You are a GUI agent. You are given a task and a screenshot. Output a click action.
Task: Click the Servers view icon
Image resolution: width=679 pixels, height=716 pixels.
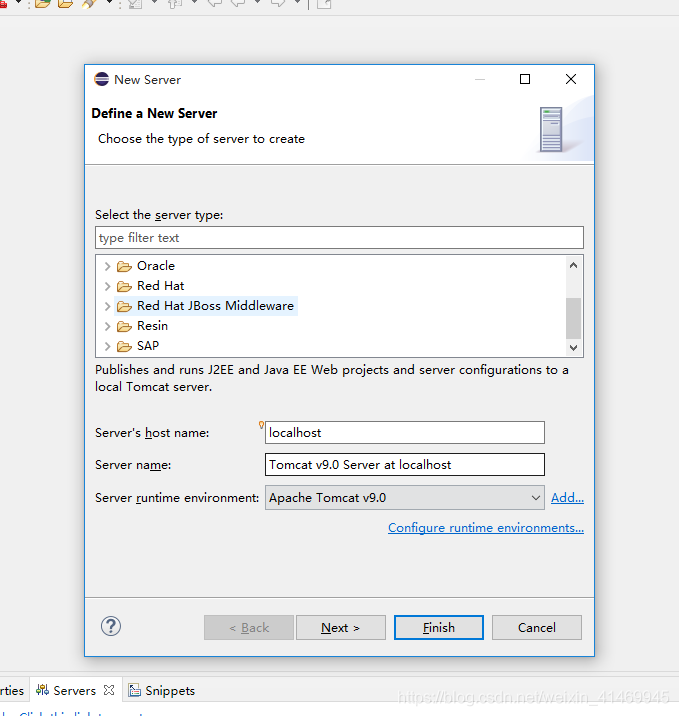click(42, 690)
